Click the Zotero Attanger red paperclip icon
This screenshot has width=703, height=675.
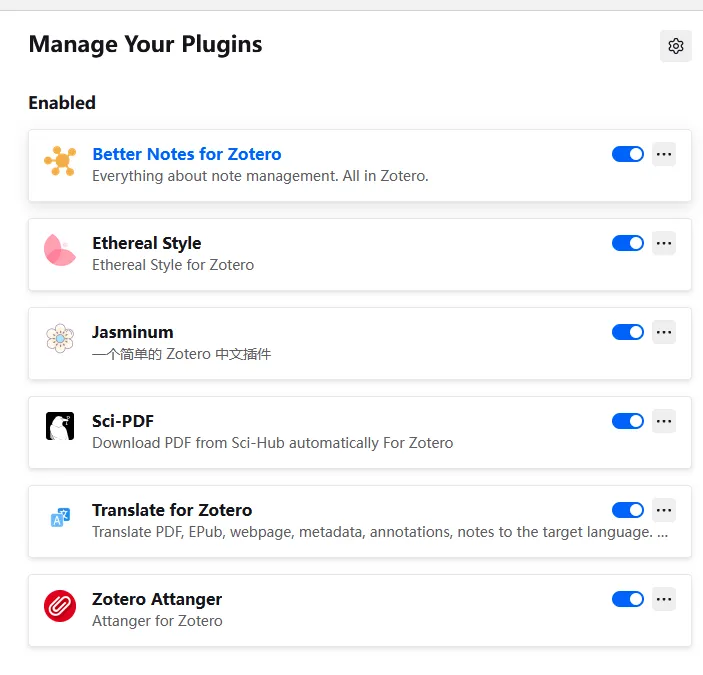click(60, 606)
